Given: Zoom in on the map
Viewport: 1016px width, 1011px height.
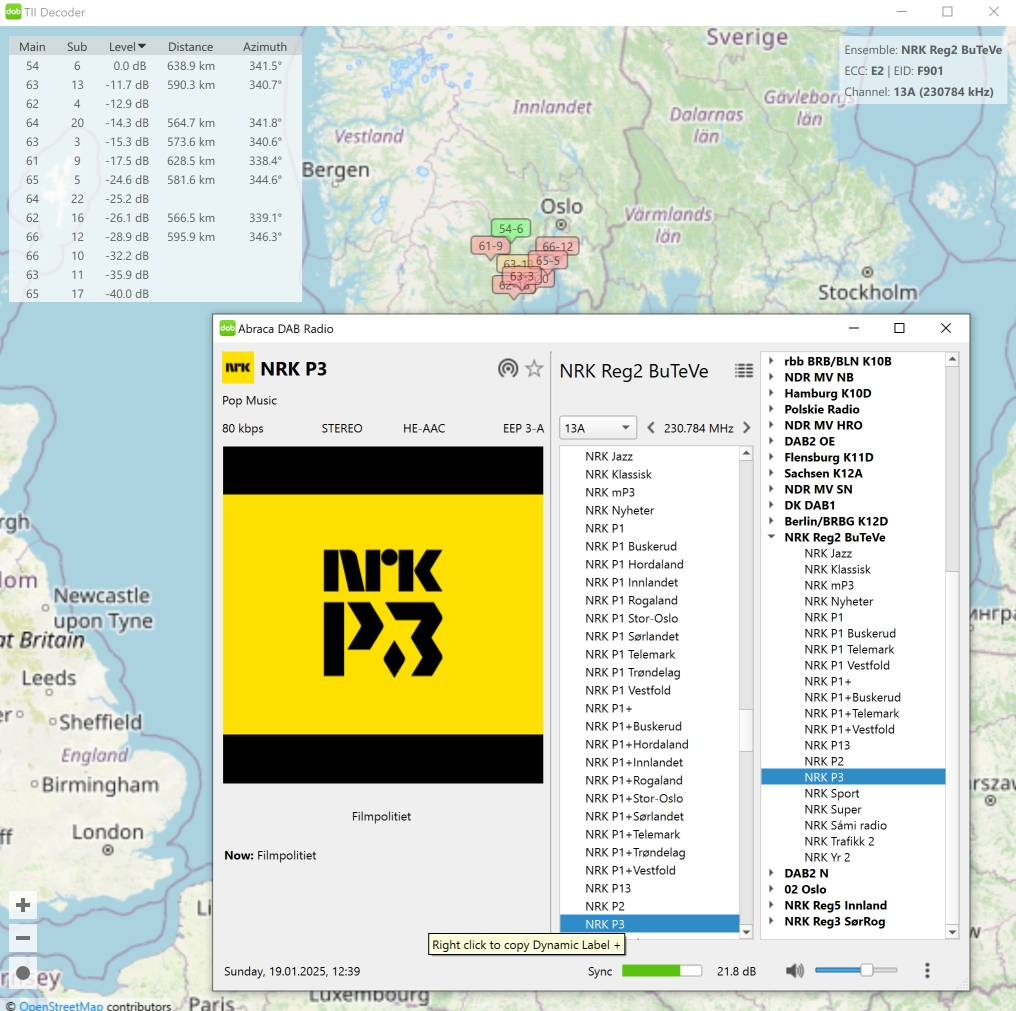Looking at the screenshot, I should [23, 905].
